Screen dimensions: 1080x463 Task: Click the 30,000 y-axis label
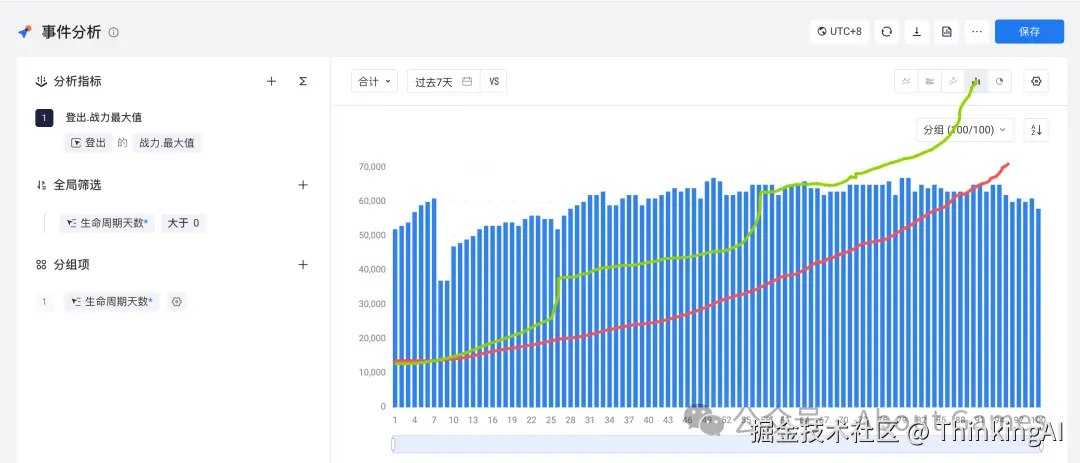pos(373,304)
